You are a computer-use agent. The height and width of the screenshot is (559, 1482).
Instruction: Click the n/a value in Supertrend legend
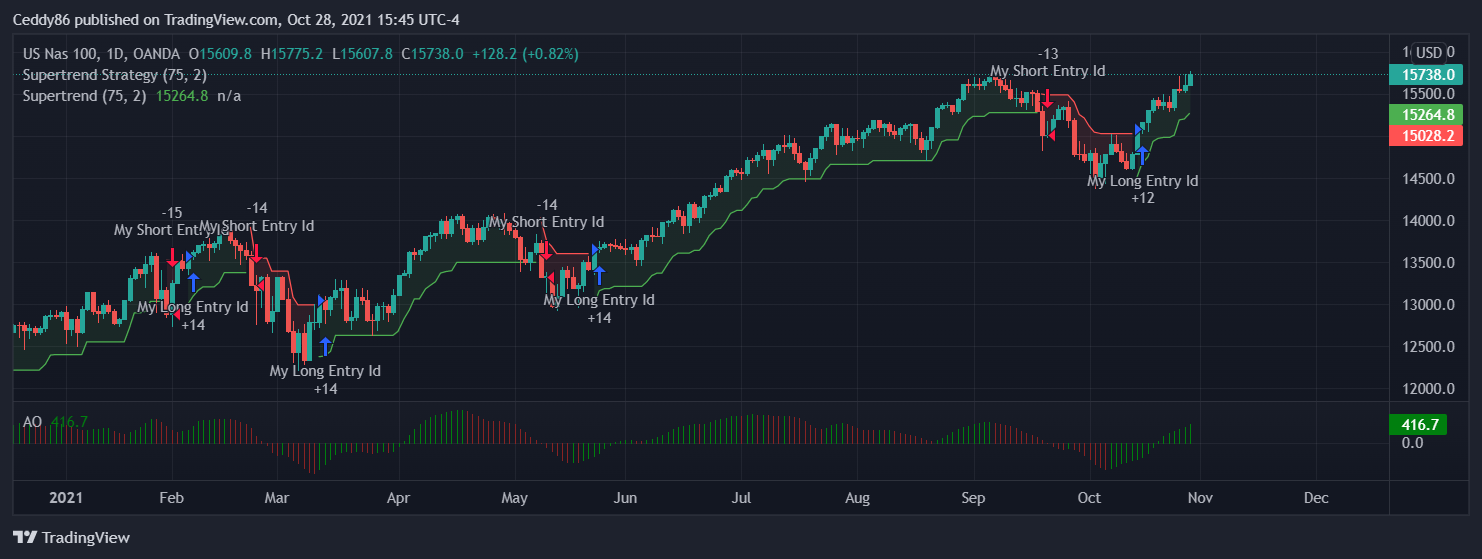click(x=228, y=96)
